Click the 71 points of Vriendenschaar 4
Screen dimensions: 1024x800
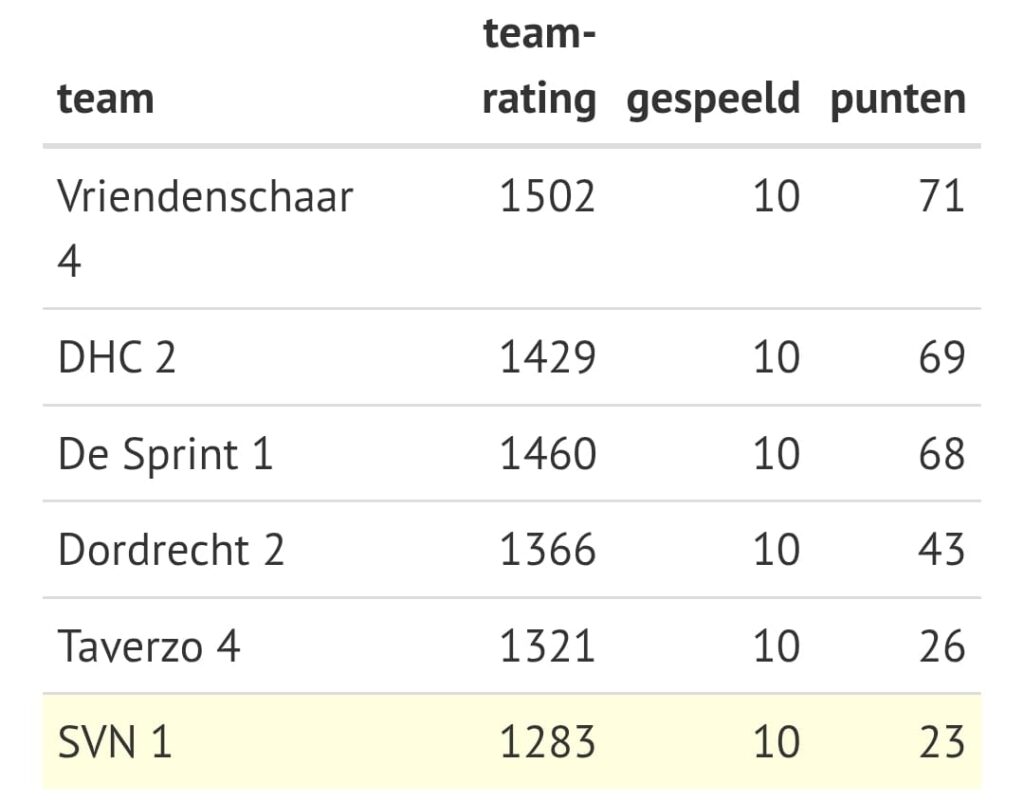click(x=941, y=196)
